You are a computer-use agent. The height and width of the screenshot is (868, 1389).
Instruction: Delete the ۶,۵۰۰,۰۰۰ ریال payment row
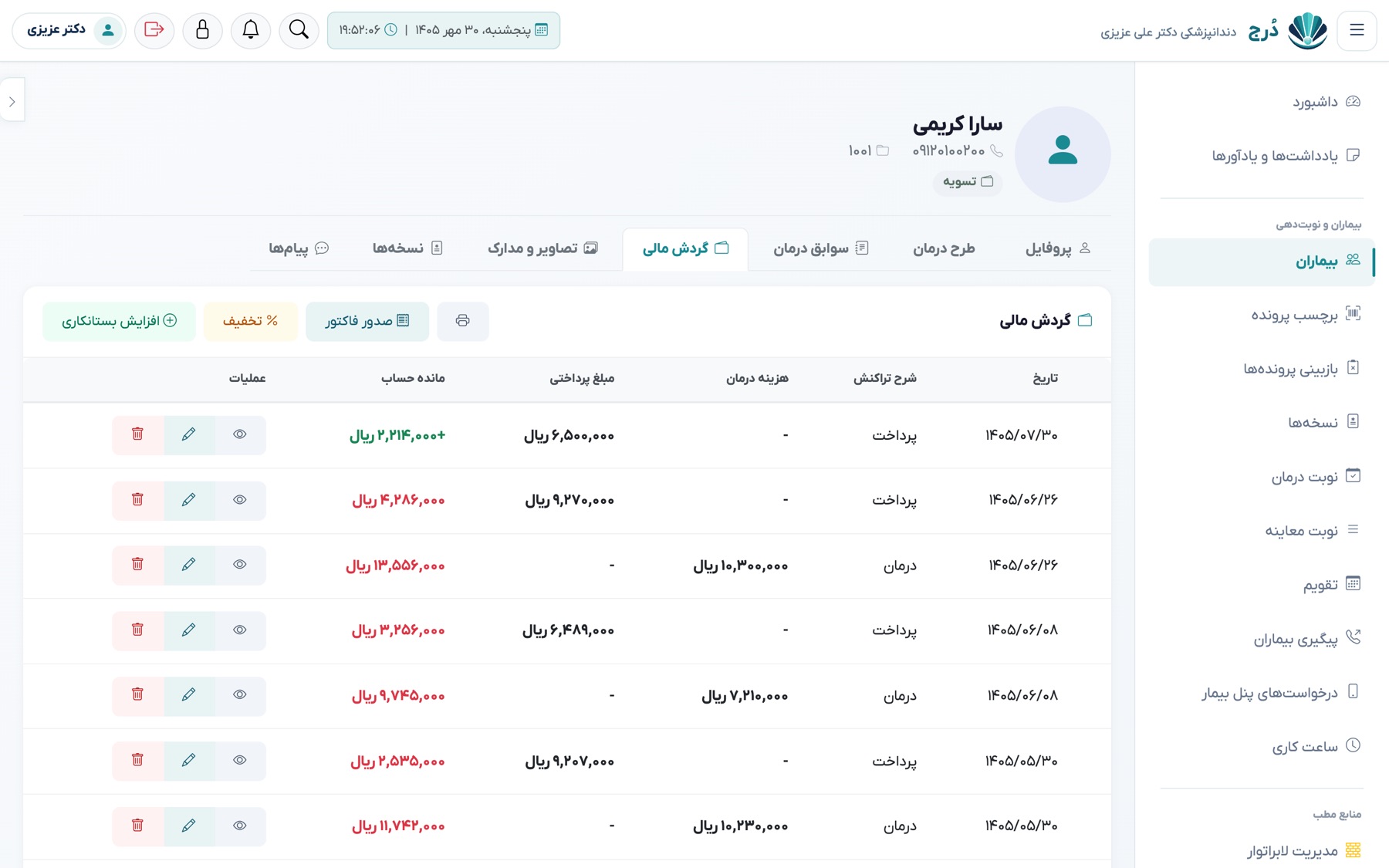coord(137,435)
